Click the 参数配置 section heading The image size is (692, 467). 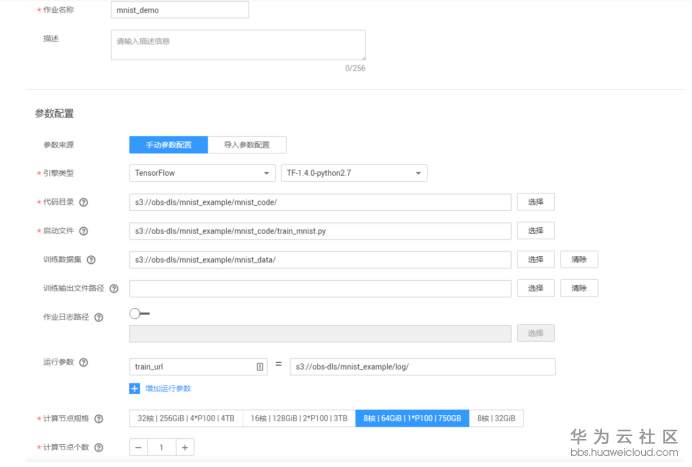(54, 113)
